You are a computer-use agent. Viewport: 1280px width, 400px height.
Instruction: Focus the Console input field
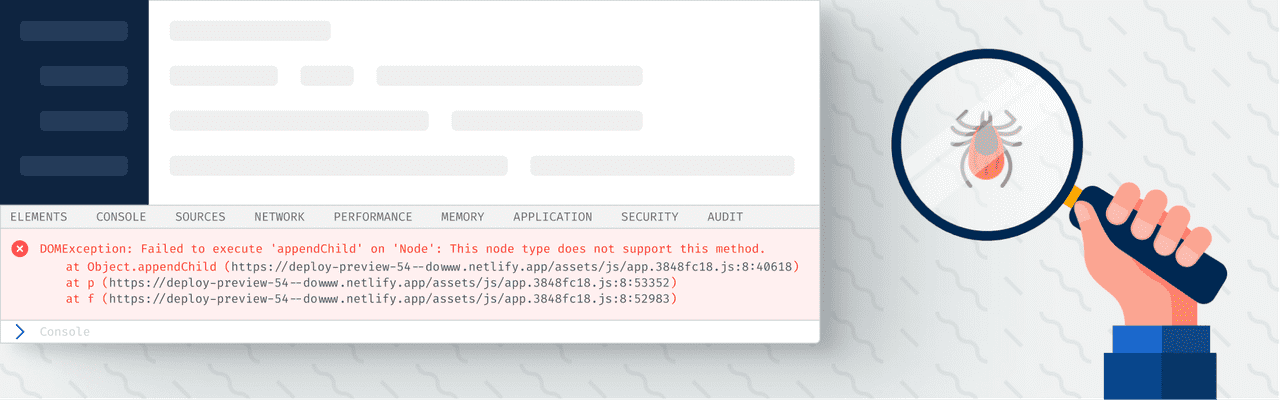(400, 331)
